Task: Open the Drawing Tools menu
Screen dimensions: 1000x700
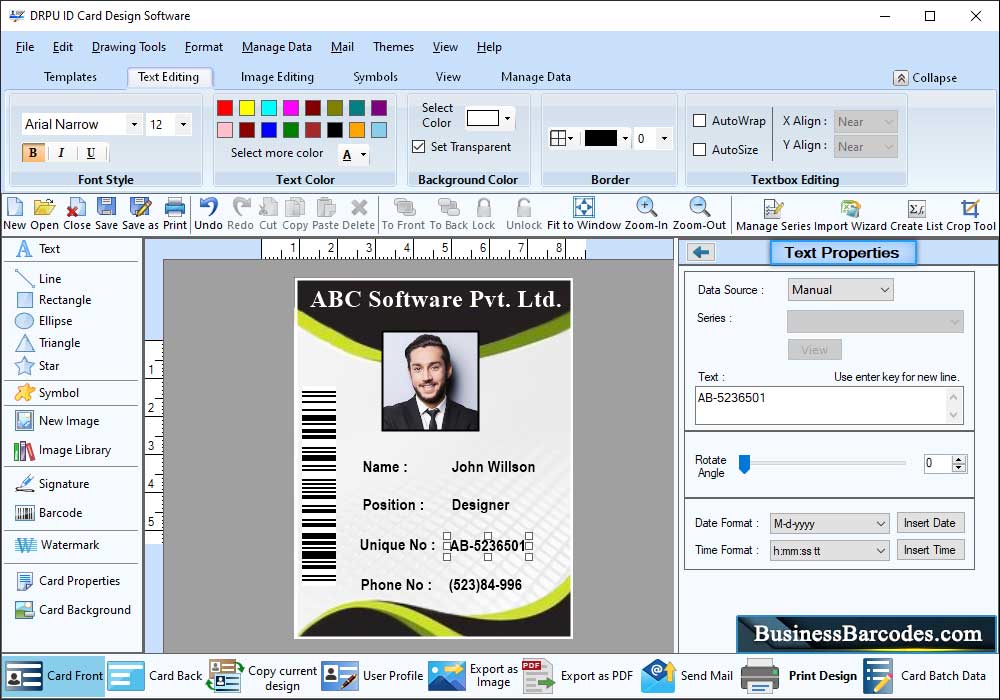Action: (129, 47)
